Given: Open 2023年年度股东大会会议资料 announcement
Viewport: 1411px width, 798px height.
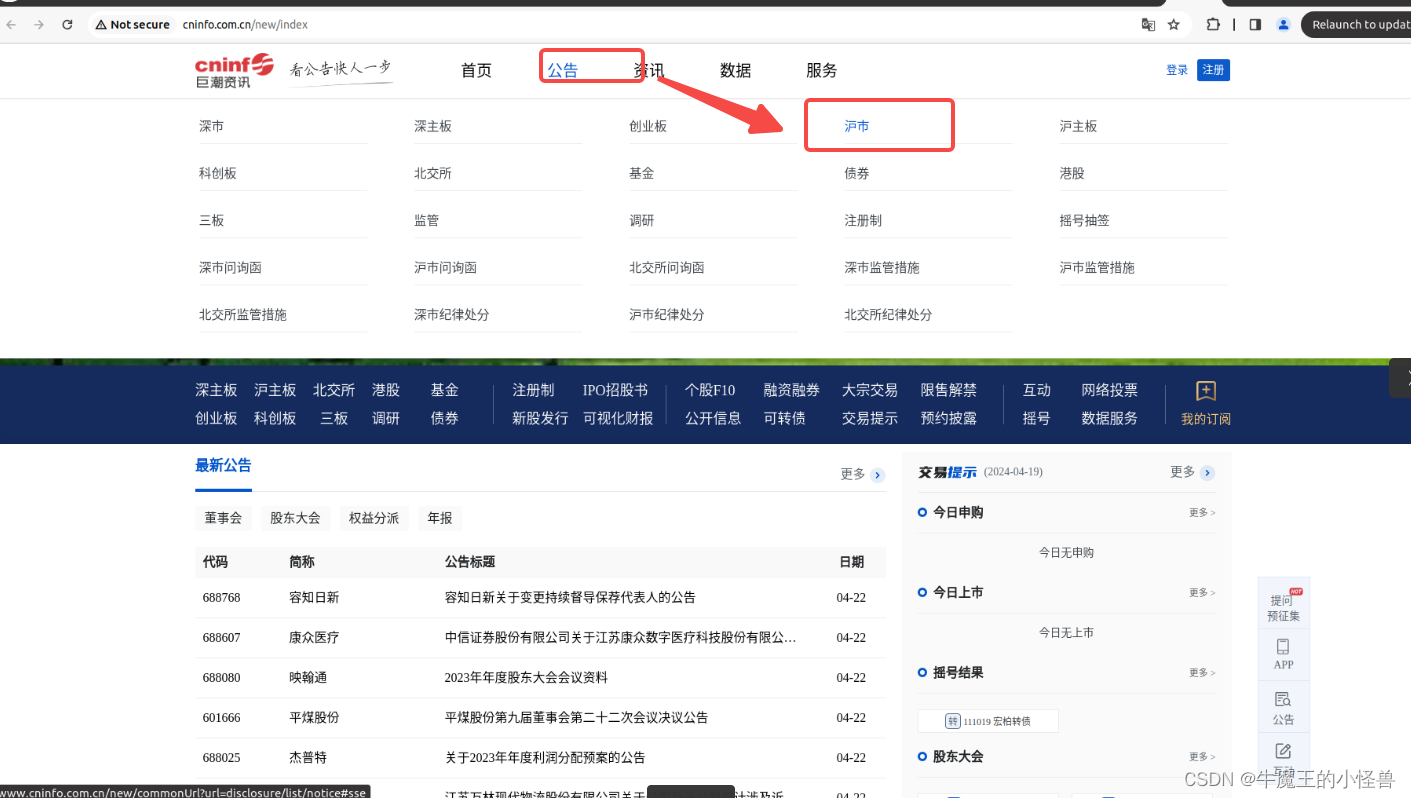Looking at the screenshot, I should tap(526, 677).
